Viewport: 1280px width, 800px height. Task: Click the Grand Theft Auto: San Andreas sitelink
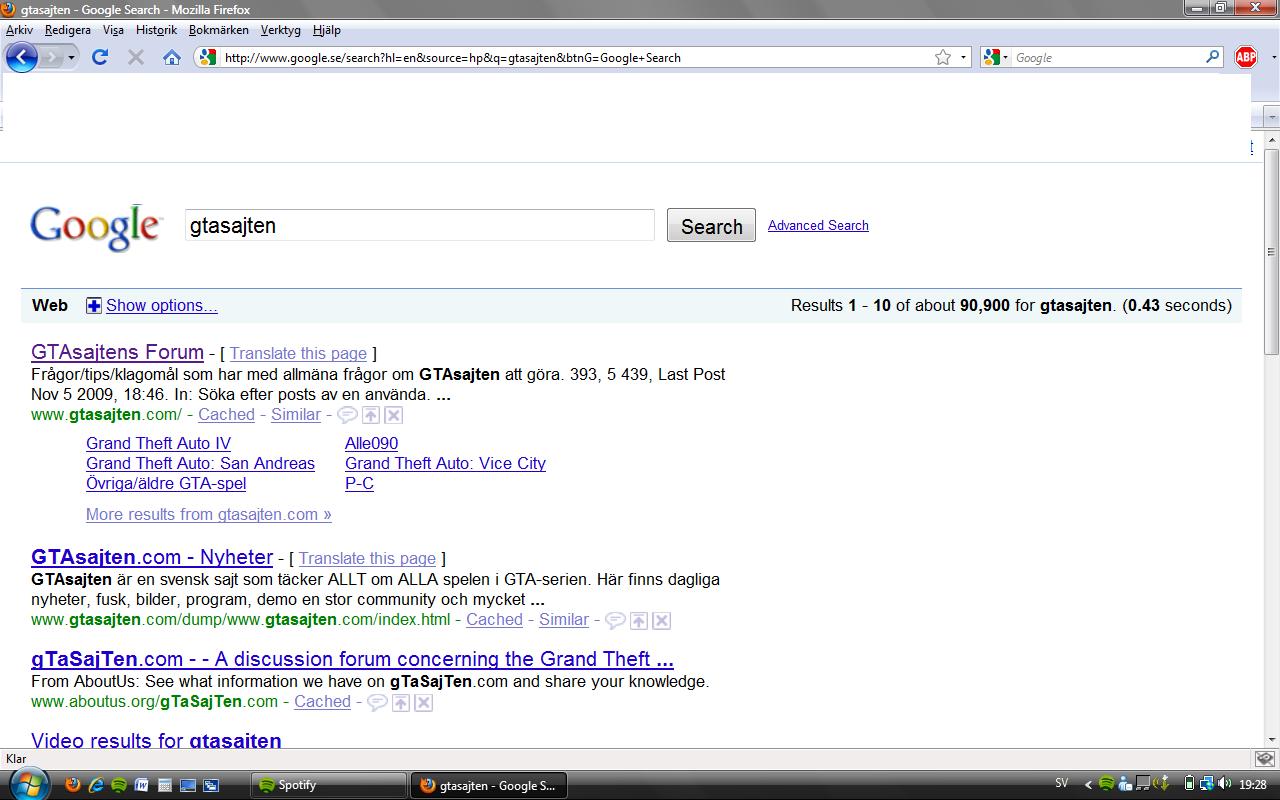pyautogui.click(x=200, y=463)
